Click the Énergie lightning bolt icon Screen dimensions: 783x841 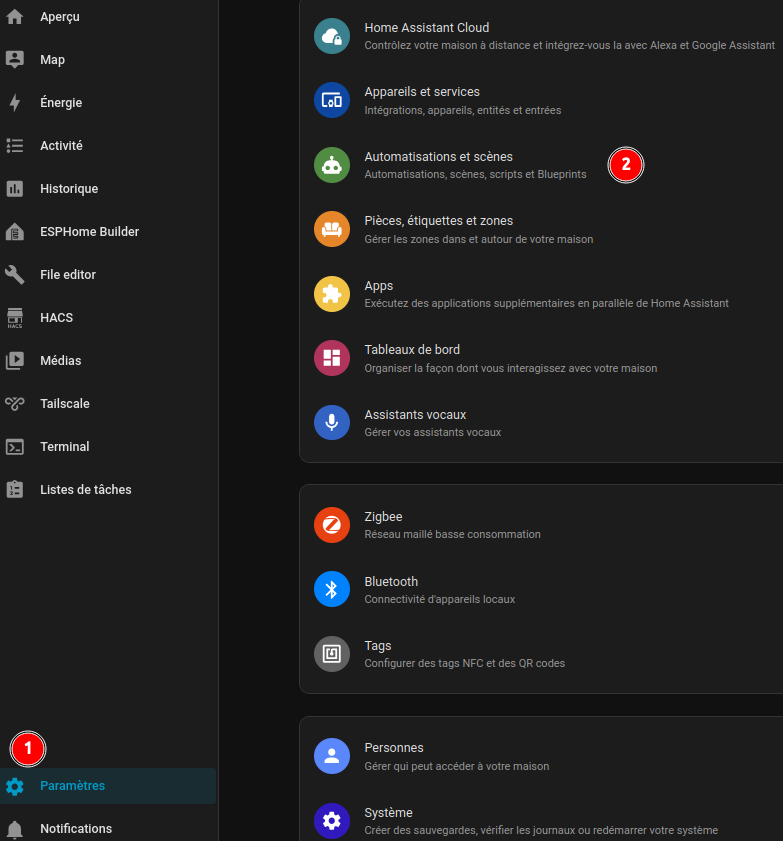pos(14,102)
